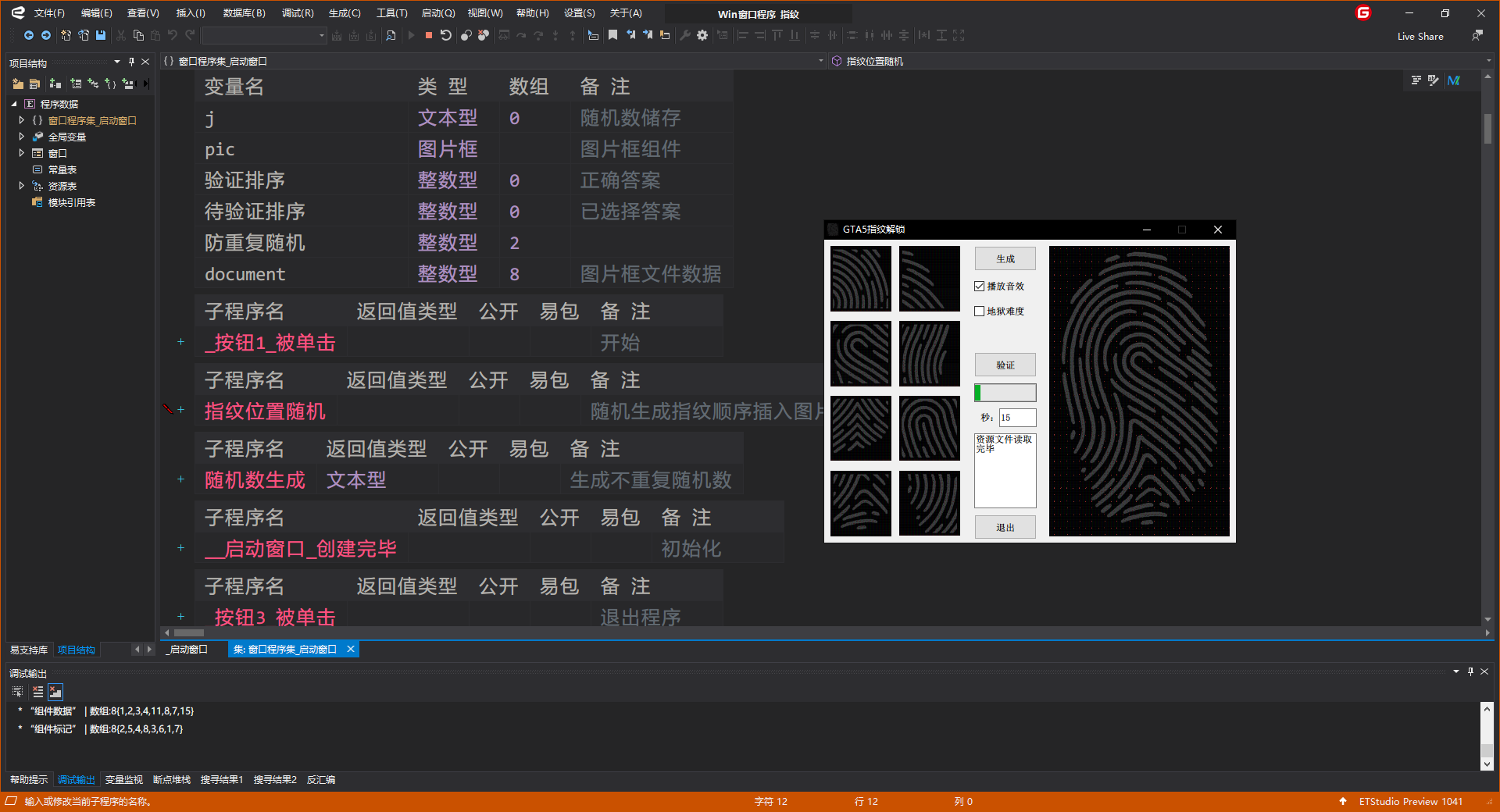Expand the 资源表 tree node
Screen dimensions: 1500x812
click(22, 186)
